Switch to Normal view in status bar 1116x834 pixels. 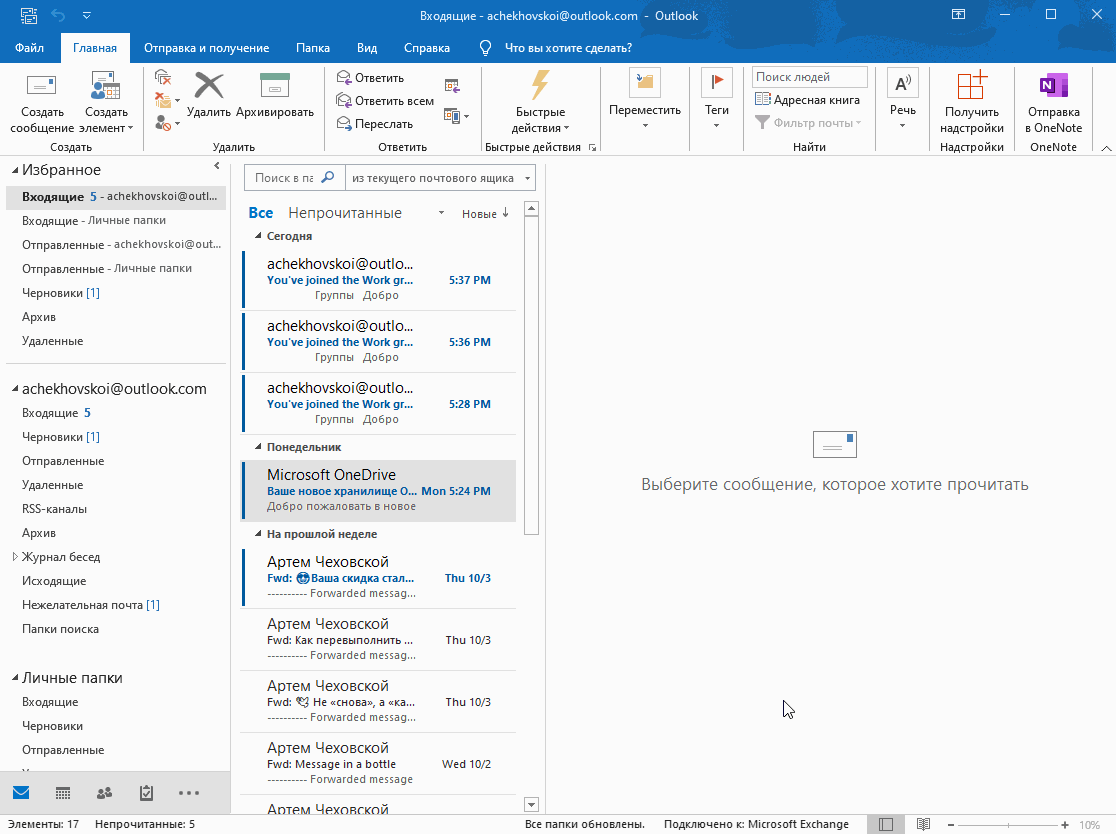coord(886,824)
